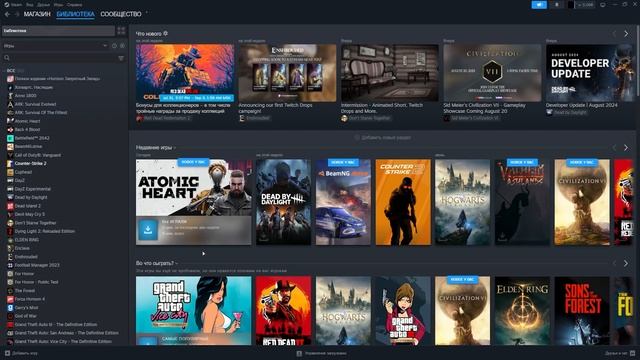Open the Справка menu
This screenshot has width=640, height=360.
click(x=75, y=4)
